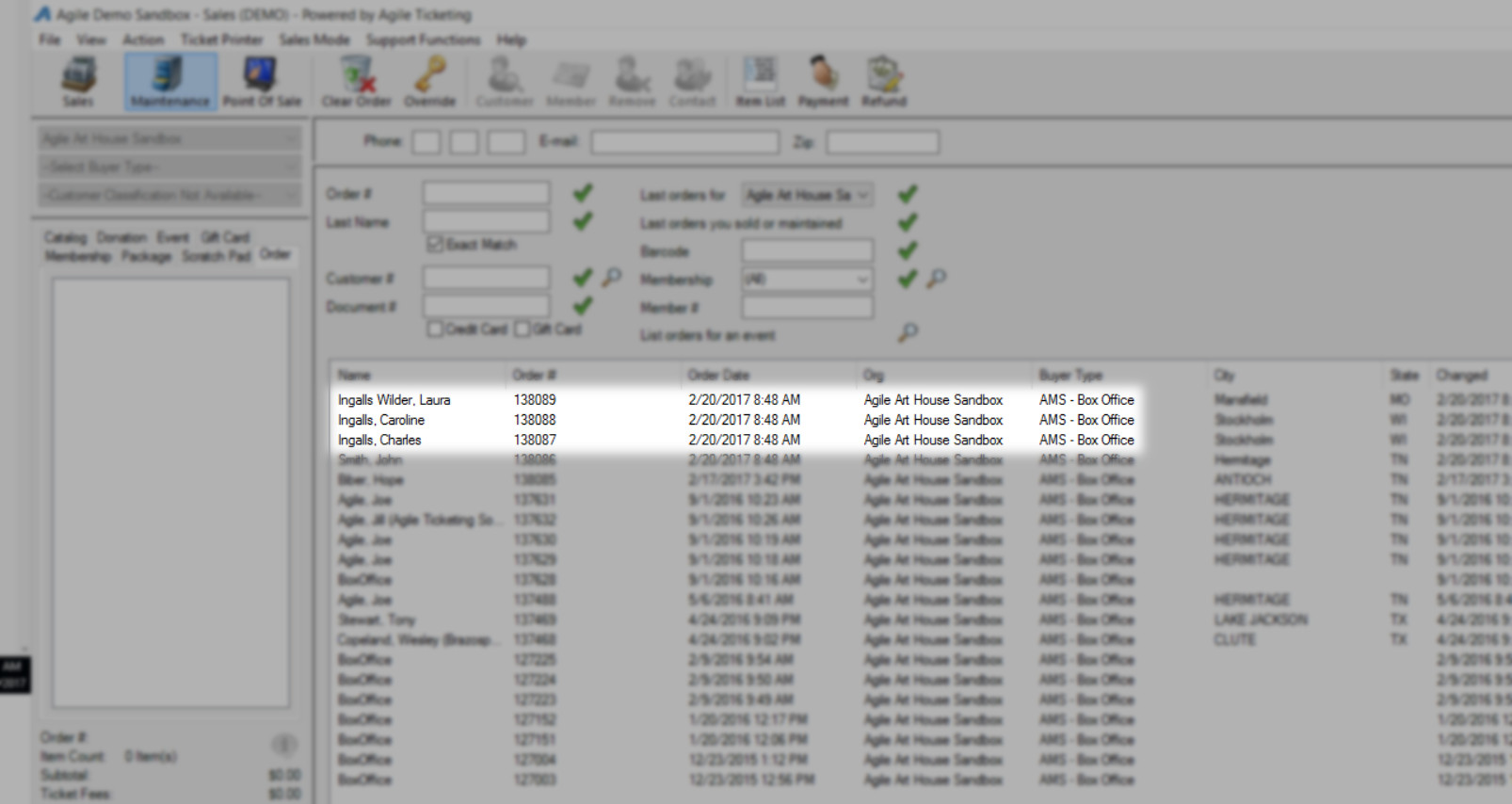Click magnifier for List orders for an event
This screenshot has height=804, width=1512.
click(x=908, y=332)
